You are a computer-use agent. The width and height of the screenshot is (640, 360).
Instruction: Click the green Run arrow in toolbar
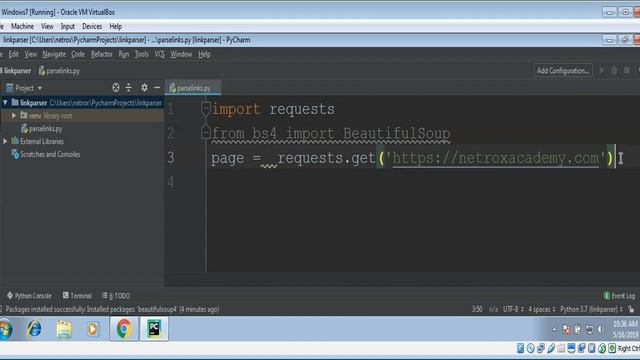click(602, 70)
